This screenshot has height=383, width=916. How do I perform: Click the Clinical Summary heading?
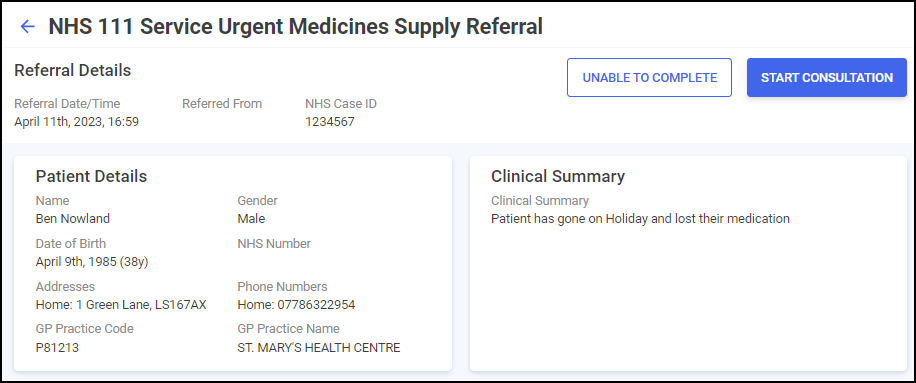click(x=558, y=176)
